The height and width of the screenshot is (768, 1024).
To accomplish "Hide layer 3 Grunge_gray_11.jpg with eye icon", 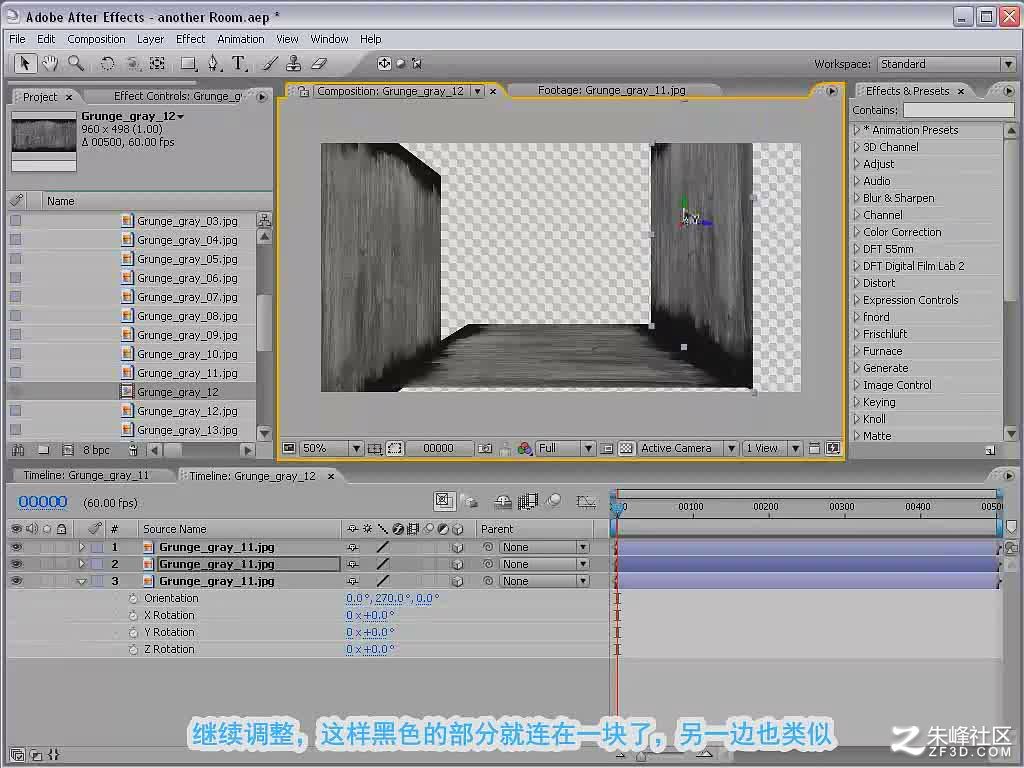I will 16,581.
